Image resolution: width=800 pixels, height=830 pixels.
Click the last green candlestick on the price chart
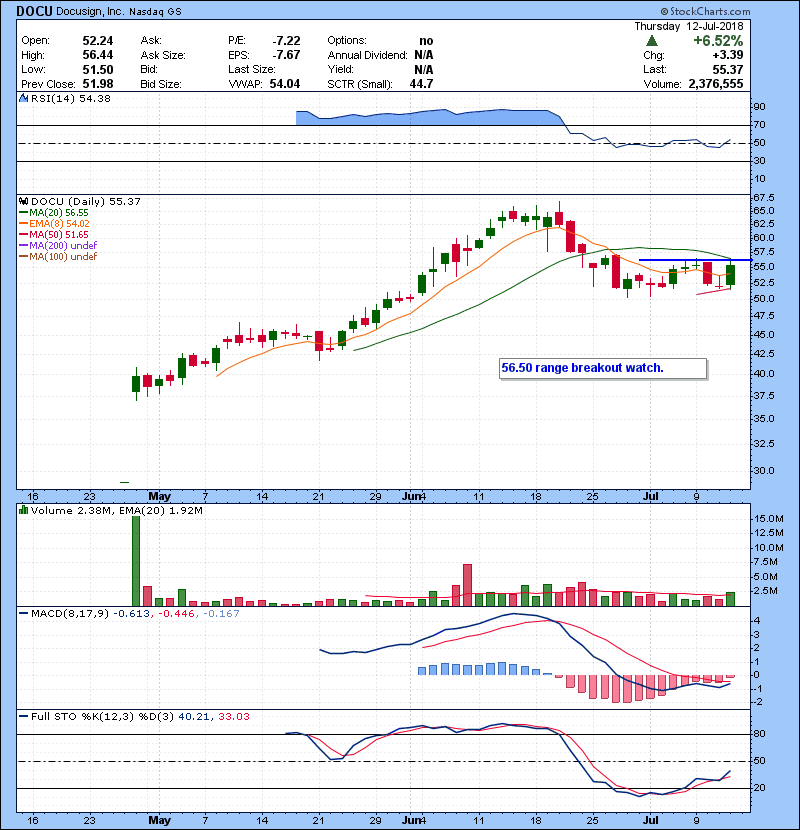point(730,275)
